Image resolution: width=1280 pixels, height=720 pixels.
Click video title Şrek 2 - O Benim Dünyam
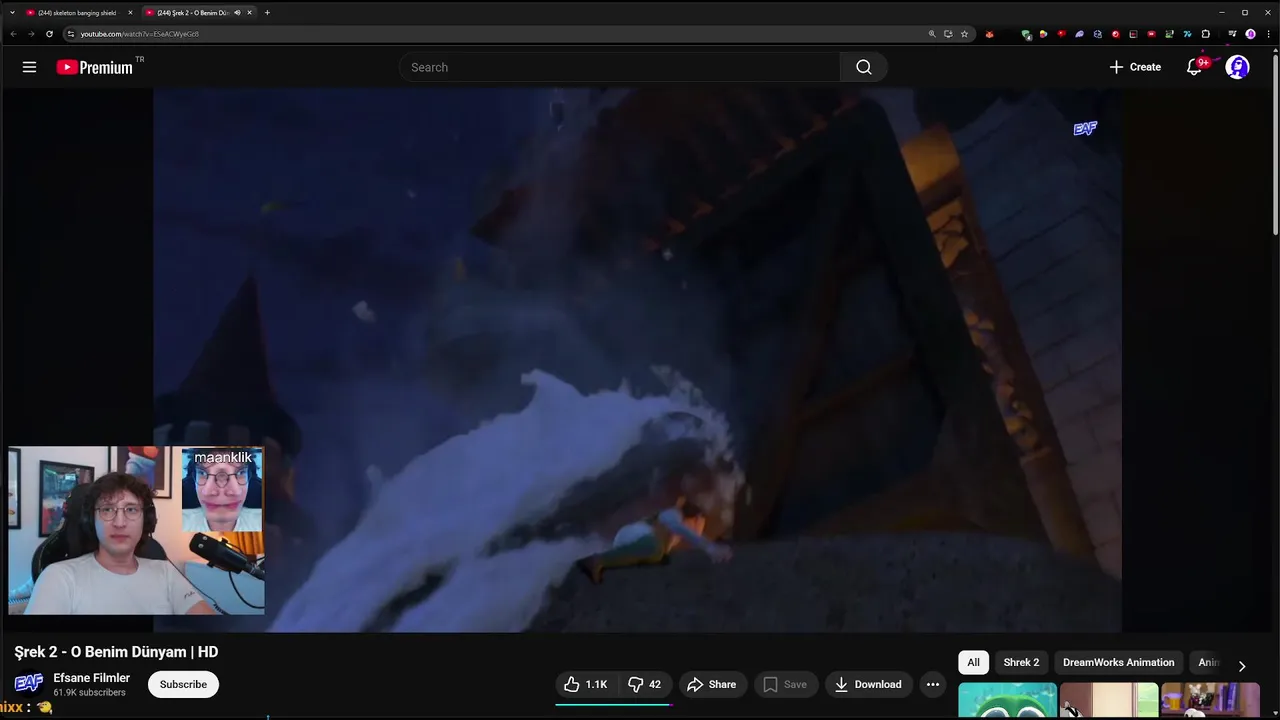click(116, 652)
